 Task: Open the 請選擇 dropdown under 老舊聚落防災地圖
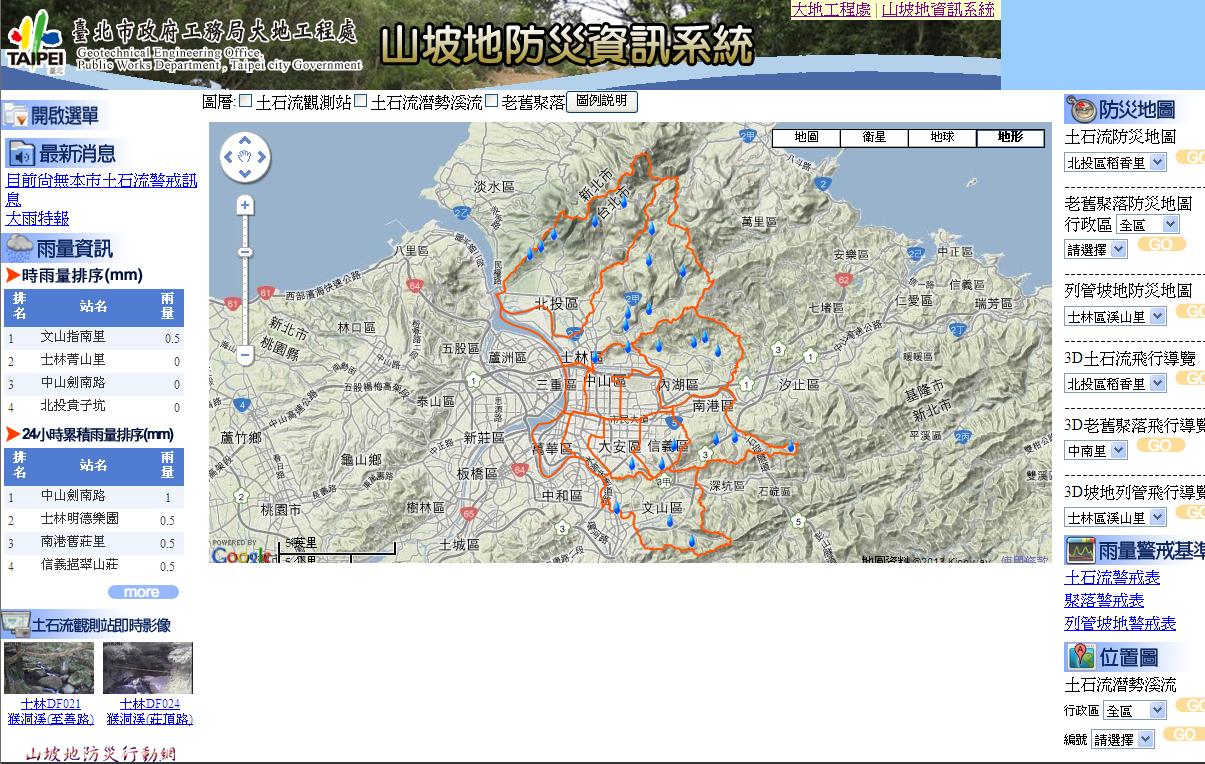(1095, 249)
